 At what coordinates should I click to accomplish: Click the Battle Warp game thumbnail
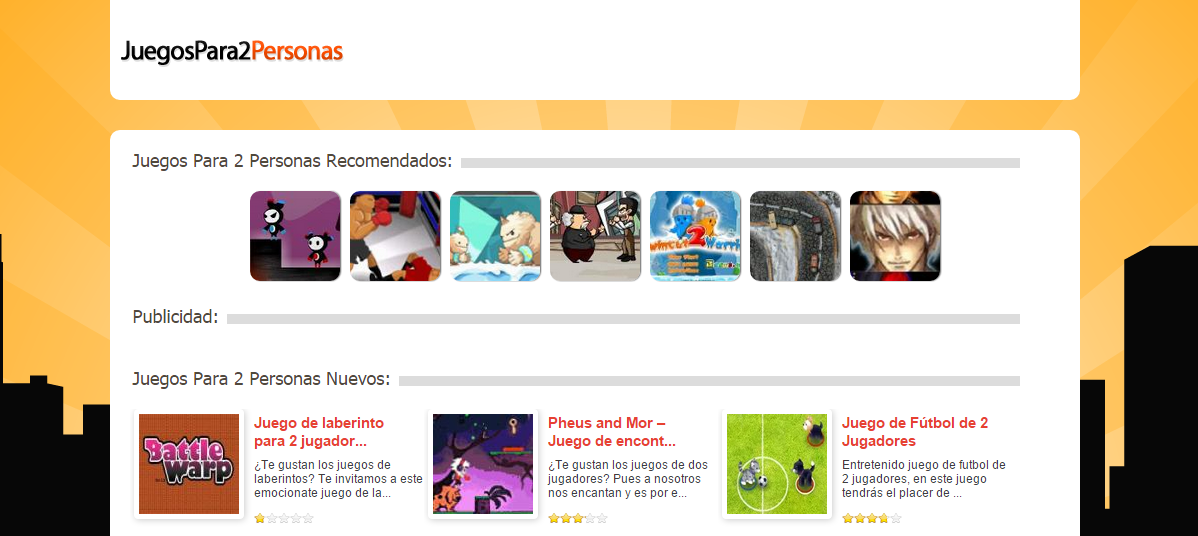point(189,464)
